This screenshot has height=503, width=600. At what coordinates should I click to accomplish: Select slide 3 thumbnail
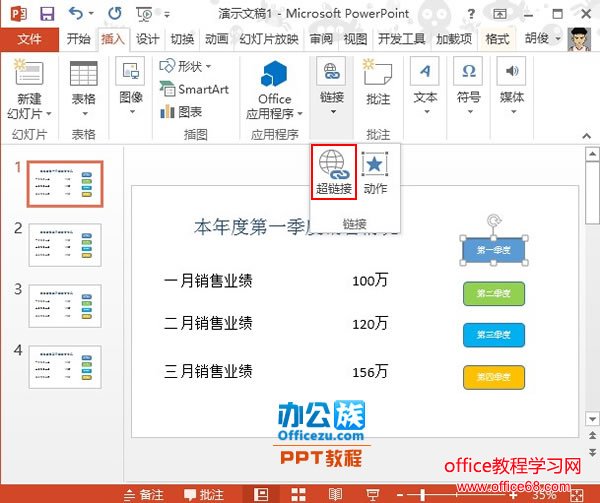[65, 306]
